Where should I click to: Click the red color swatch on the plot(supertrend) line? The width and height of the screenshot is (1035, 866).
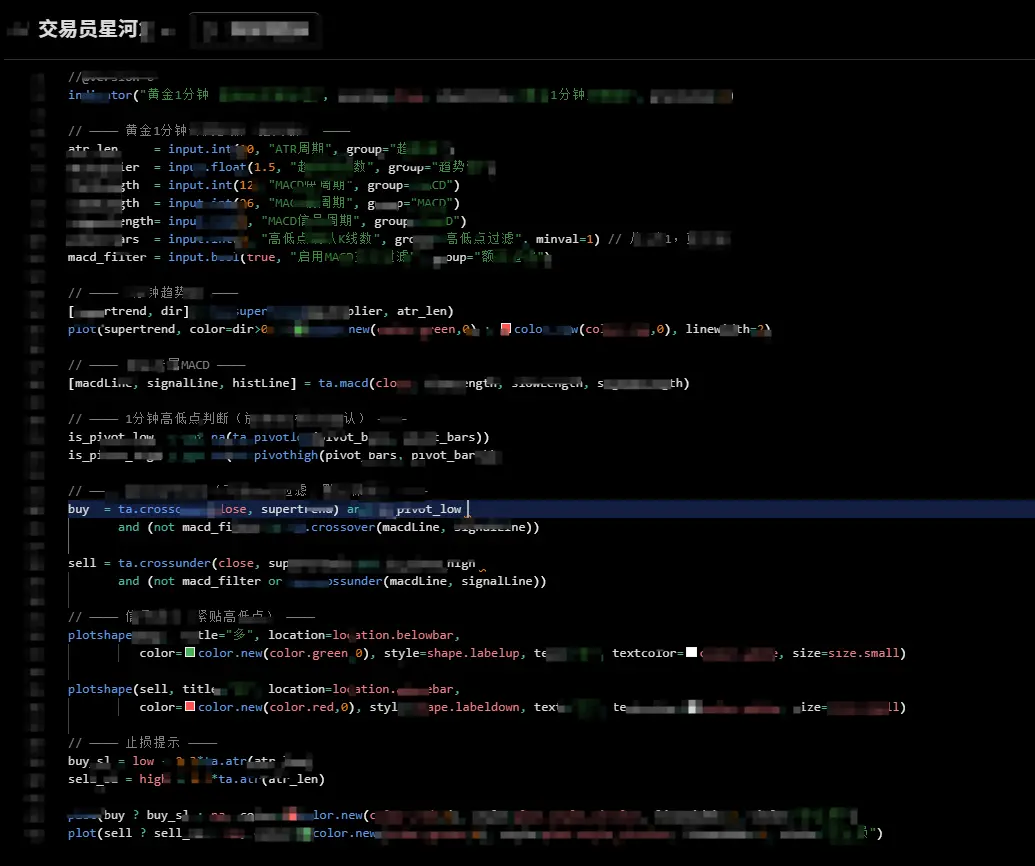506,329
